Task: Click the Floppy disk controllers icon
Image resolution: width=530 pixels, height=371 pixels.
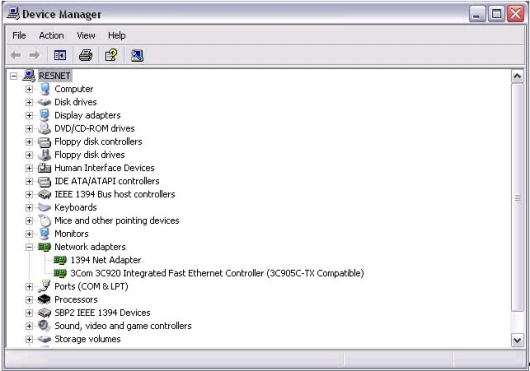Action: pyautogui.click(x=44, y=142)
